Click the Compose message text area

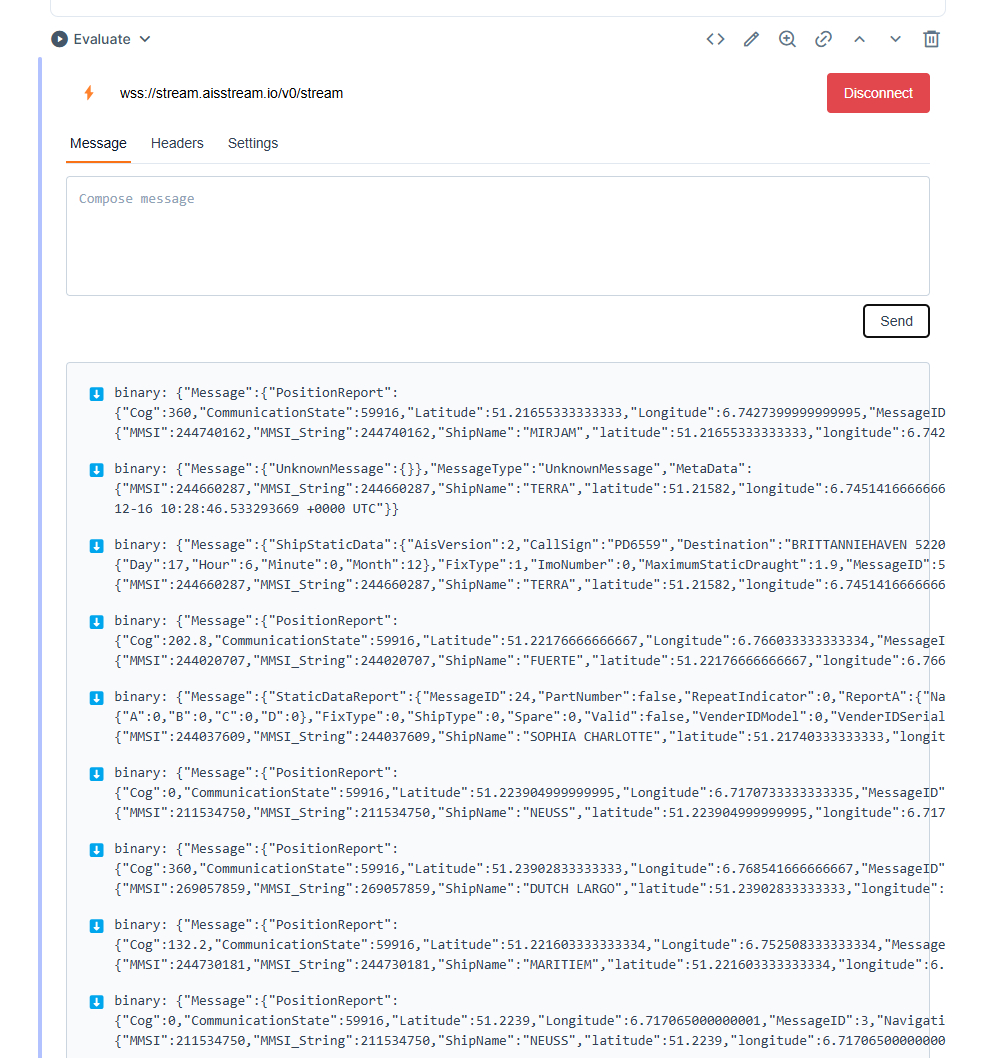pos(497,236)
